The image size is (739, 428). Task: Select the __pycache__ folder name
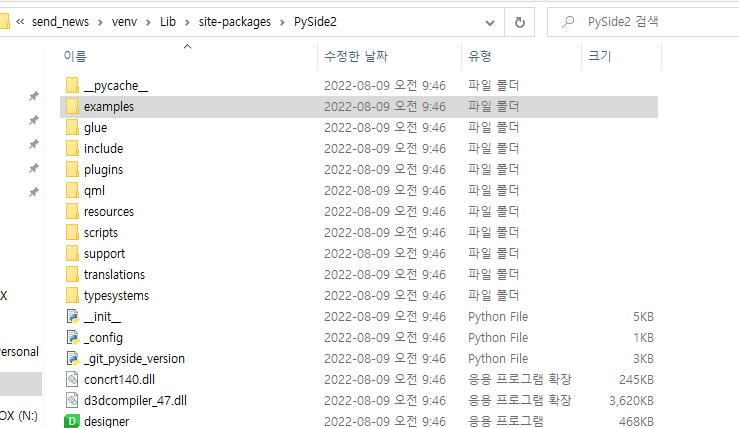(x=116, y=86)
